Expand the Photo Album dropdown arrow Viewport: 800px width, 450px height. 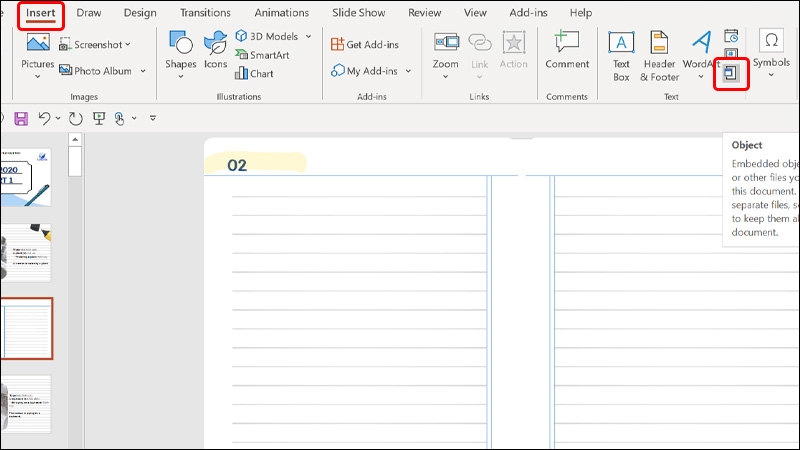(143, 71)
